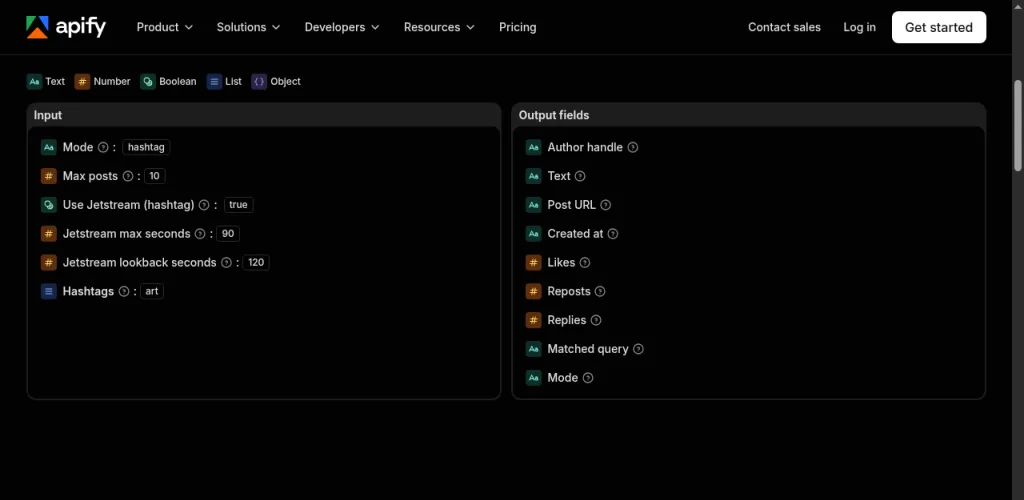Click the help icon next to Replies
This screenshot has width=1024, height=500.
[x=596, y=320]
